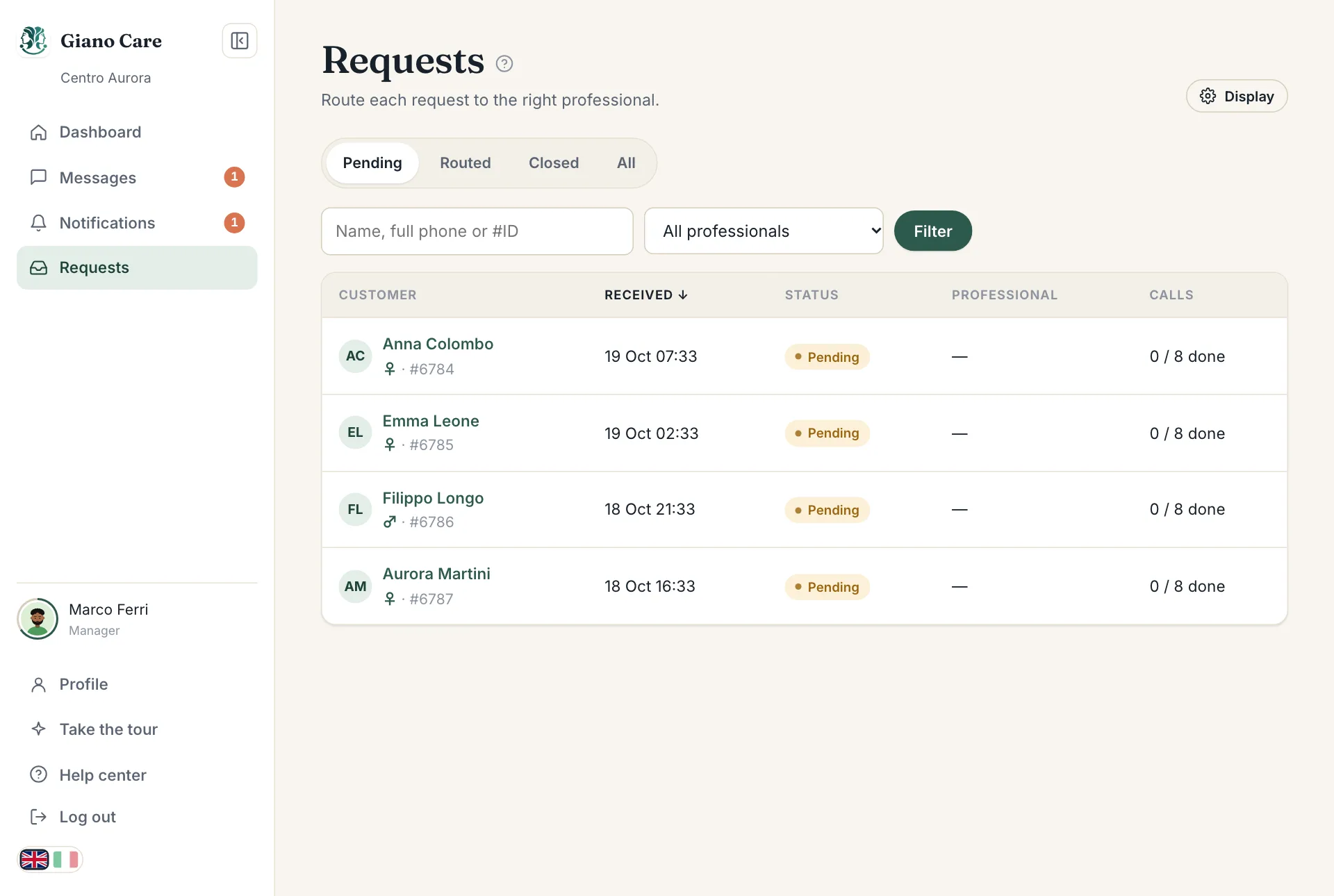Open Notifications in the sidebar

[137, 223]
